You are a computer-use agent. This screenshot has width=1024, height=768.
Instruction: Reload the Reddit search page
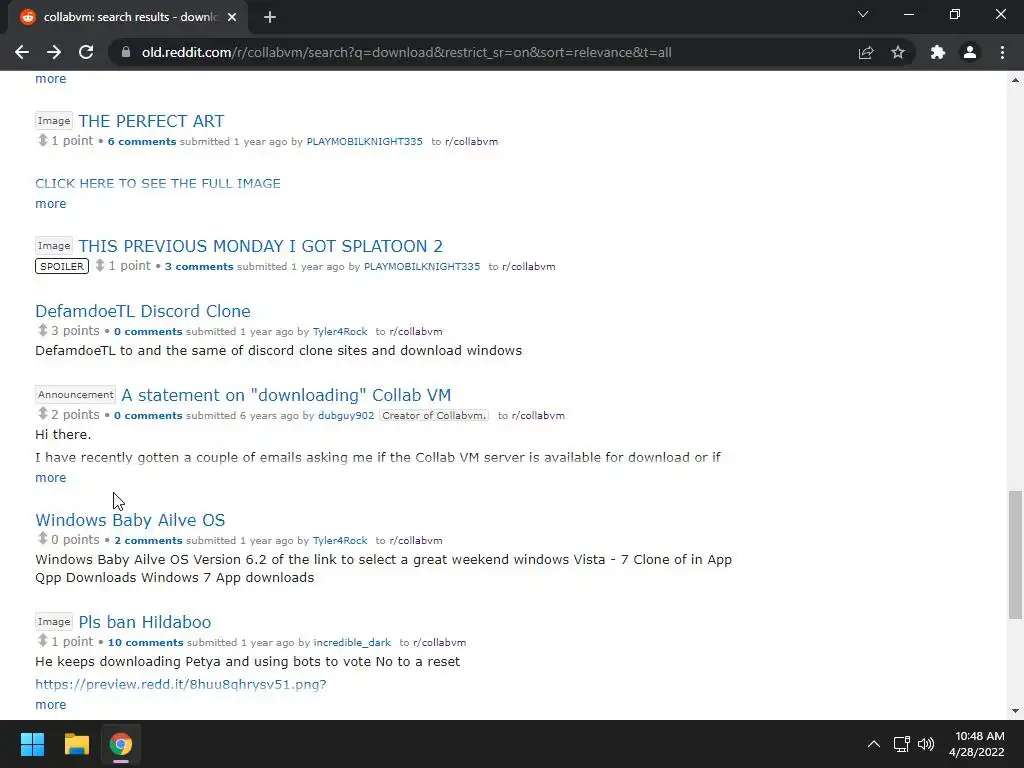click(86, 52)
